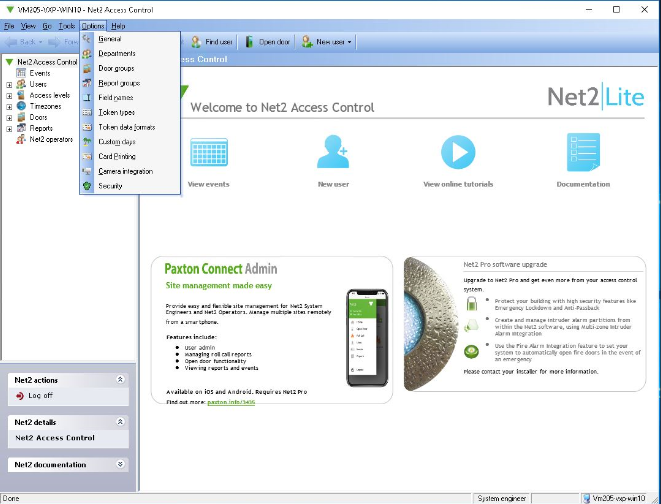The width and height of the screenshot is (661, 504).
Task: Open General options from the menu
Action: [x=130, y=39]
